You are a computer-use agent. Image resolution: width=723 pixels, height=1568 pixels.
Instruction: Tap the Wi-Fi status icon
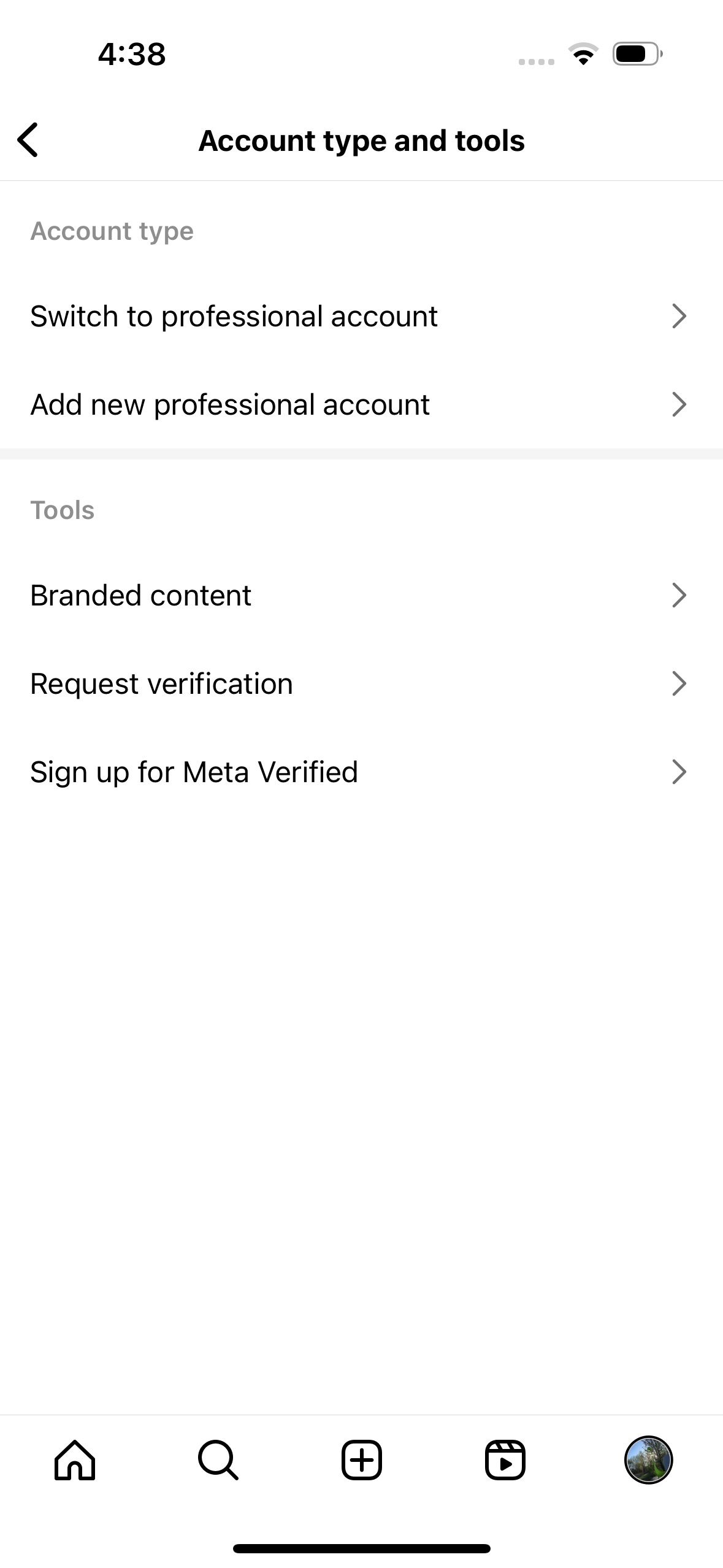pos(583,54)
